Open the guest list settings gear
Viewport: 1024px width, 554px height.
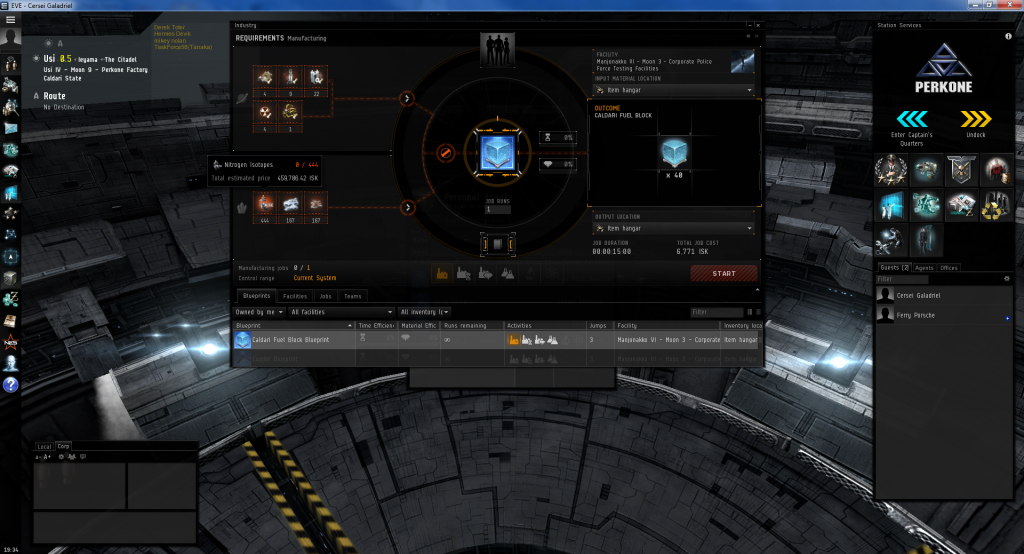[x=1006, y=279]
